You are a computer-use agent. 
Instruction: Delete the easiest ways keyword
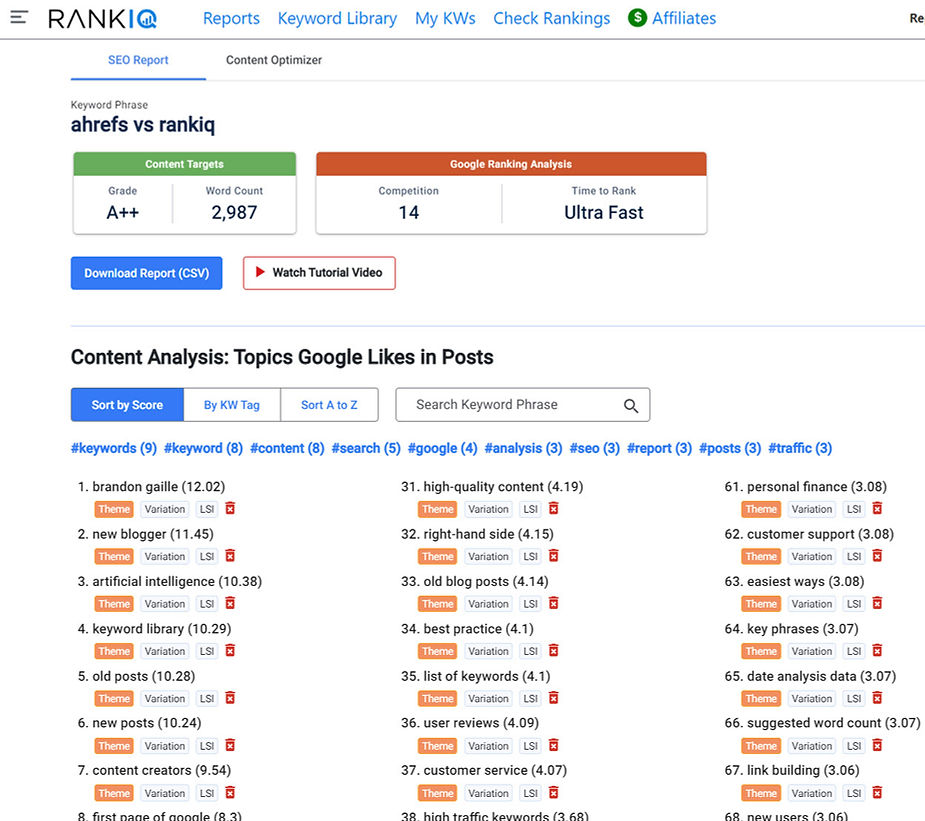click(877, 603)
